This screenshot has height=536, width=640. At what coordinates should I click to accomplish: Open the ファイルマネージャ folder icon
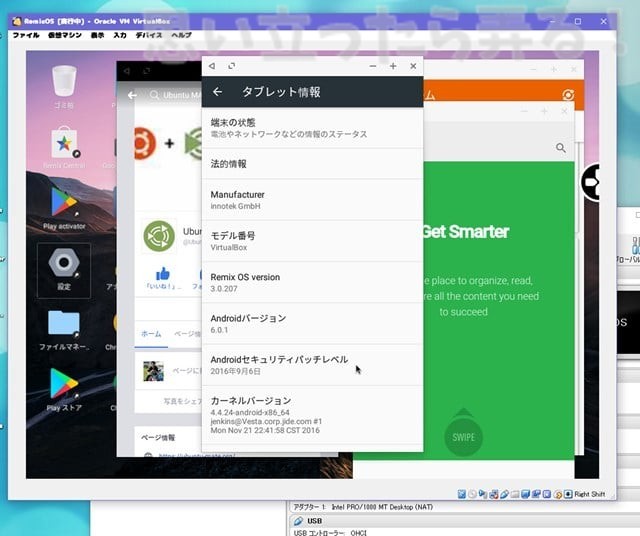pyautogui.click(x=64, y=330)
